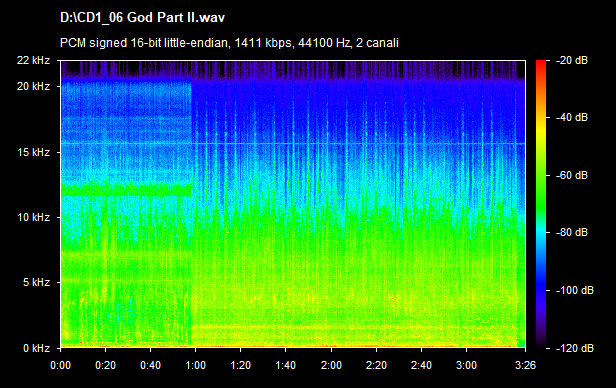Image resolution: width=616 pixels, height=388 pixels.
Task: Click the 15 kHz frequency axis label
Action: click(33, 152)
